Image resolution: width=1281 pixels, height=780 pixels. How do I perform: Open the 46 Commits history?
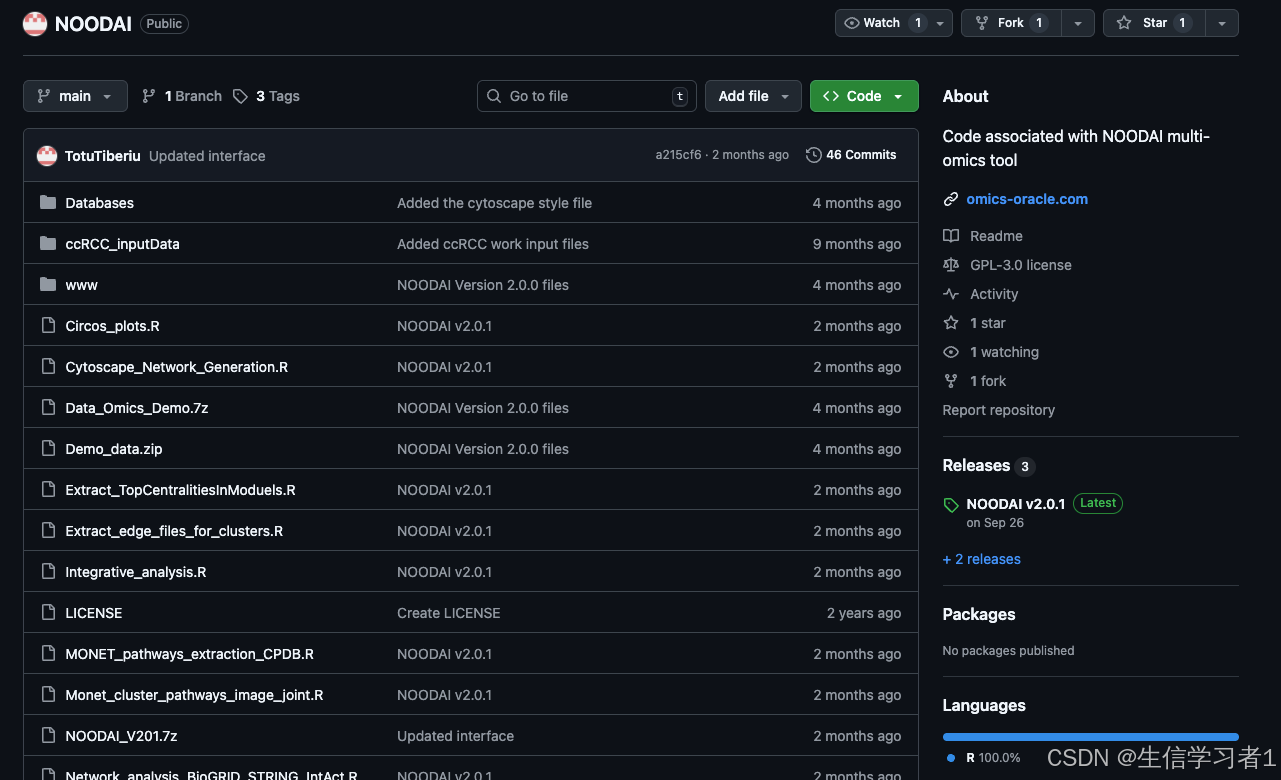click(x=851, y=155)
